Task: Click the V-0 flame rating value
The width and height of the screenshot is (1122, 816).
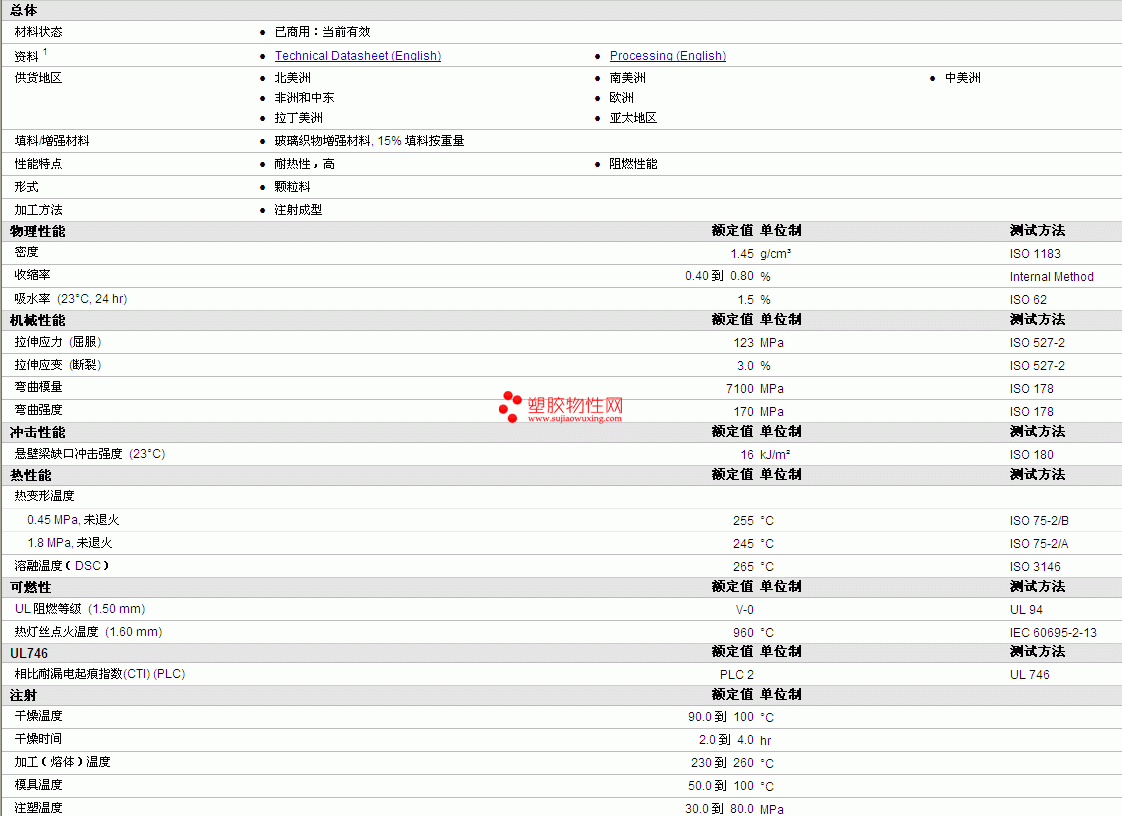Action: coord(745,610)
